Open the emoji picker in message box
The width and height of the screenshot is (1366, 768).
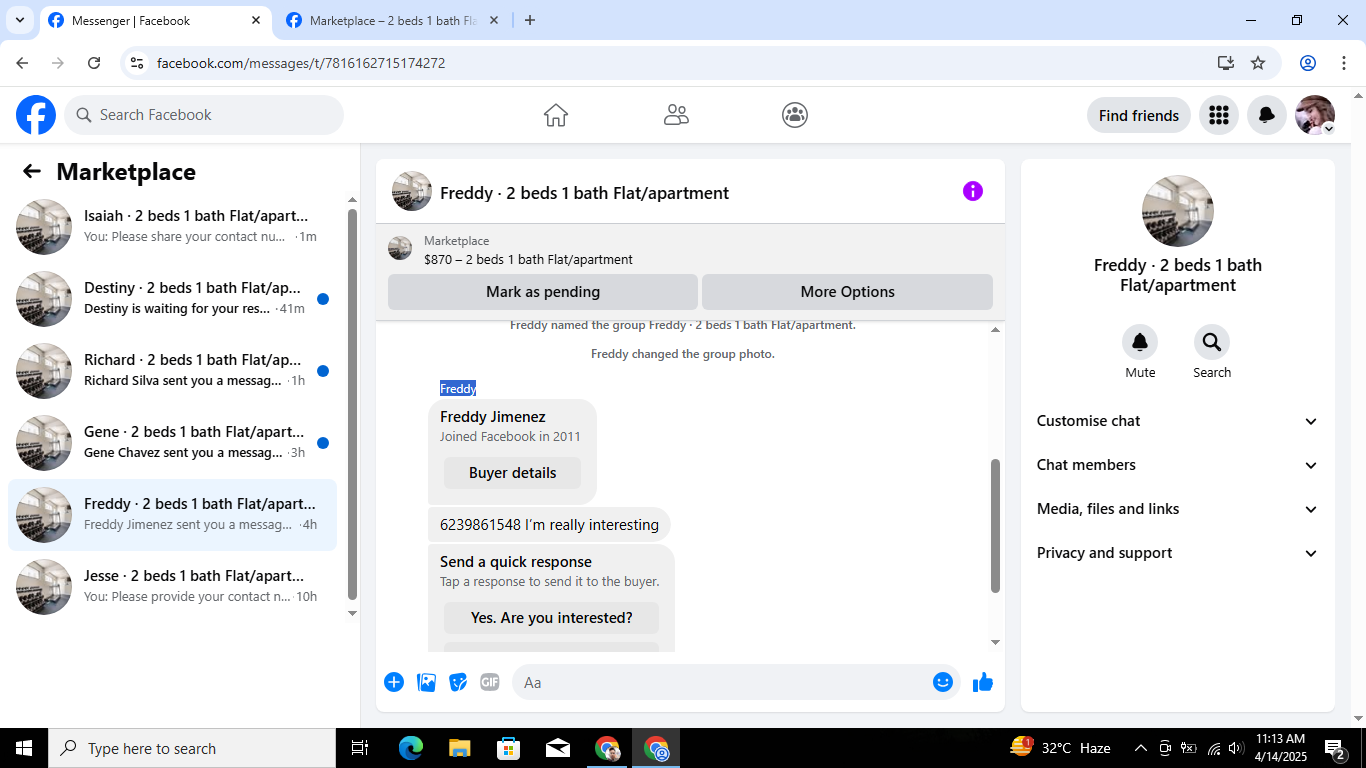pos(942,682)
